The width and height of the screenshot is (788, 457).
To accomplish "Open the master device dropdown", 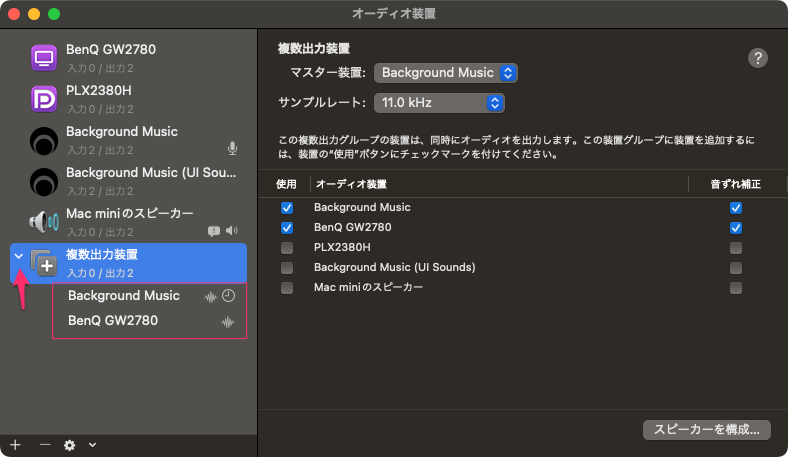I will (x=445, y=73).
